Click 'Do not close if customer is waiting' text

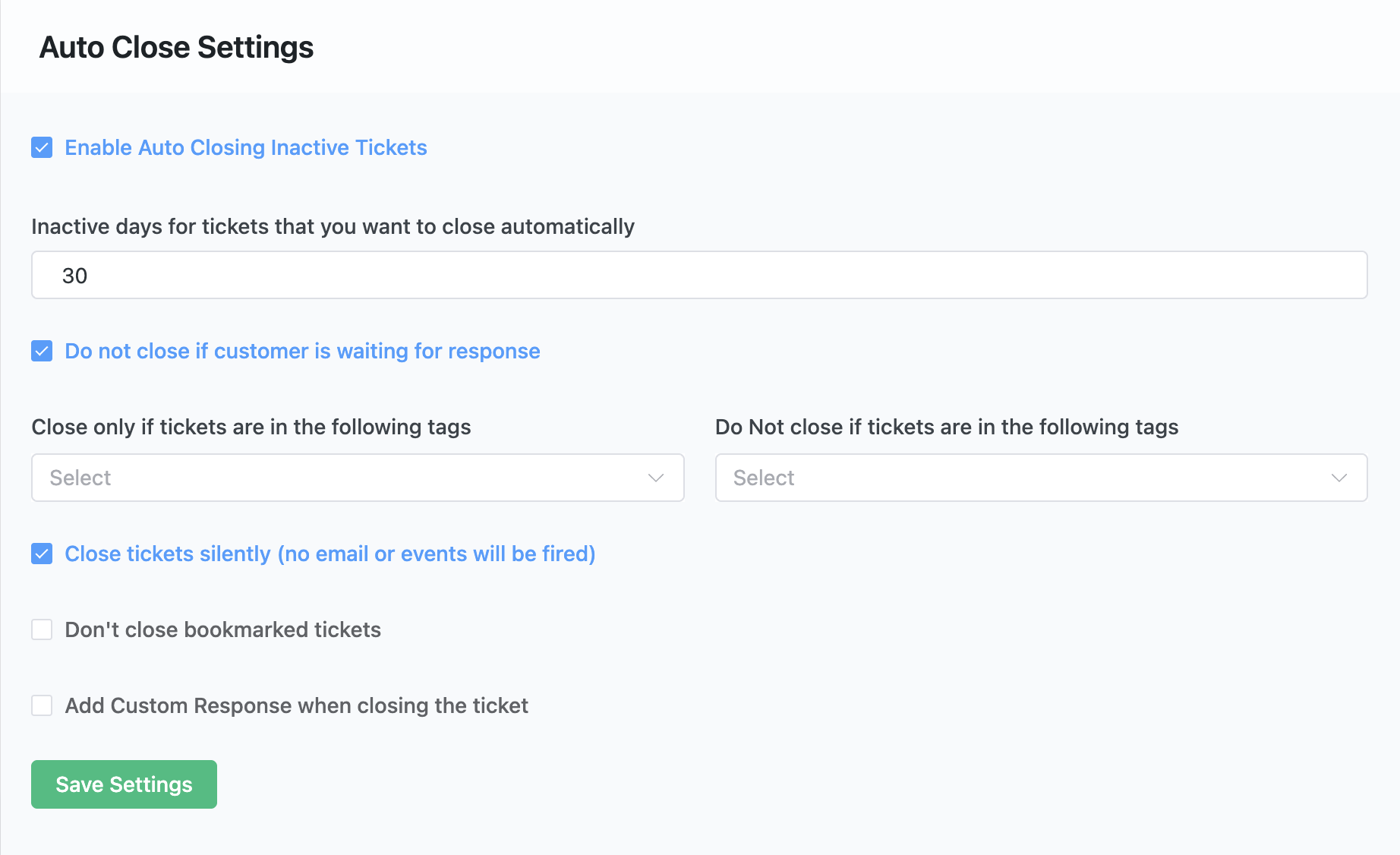[302, 351]
